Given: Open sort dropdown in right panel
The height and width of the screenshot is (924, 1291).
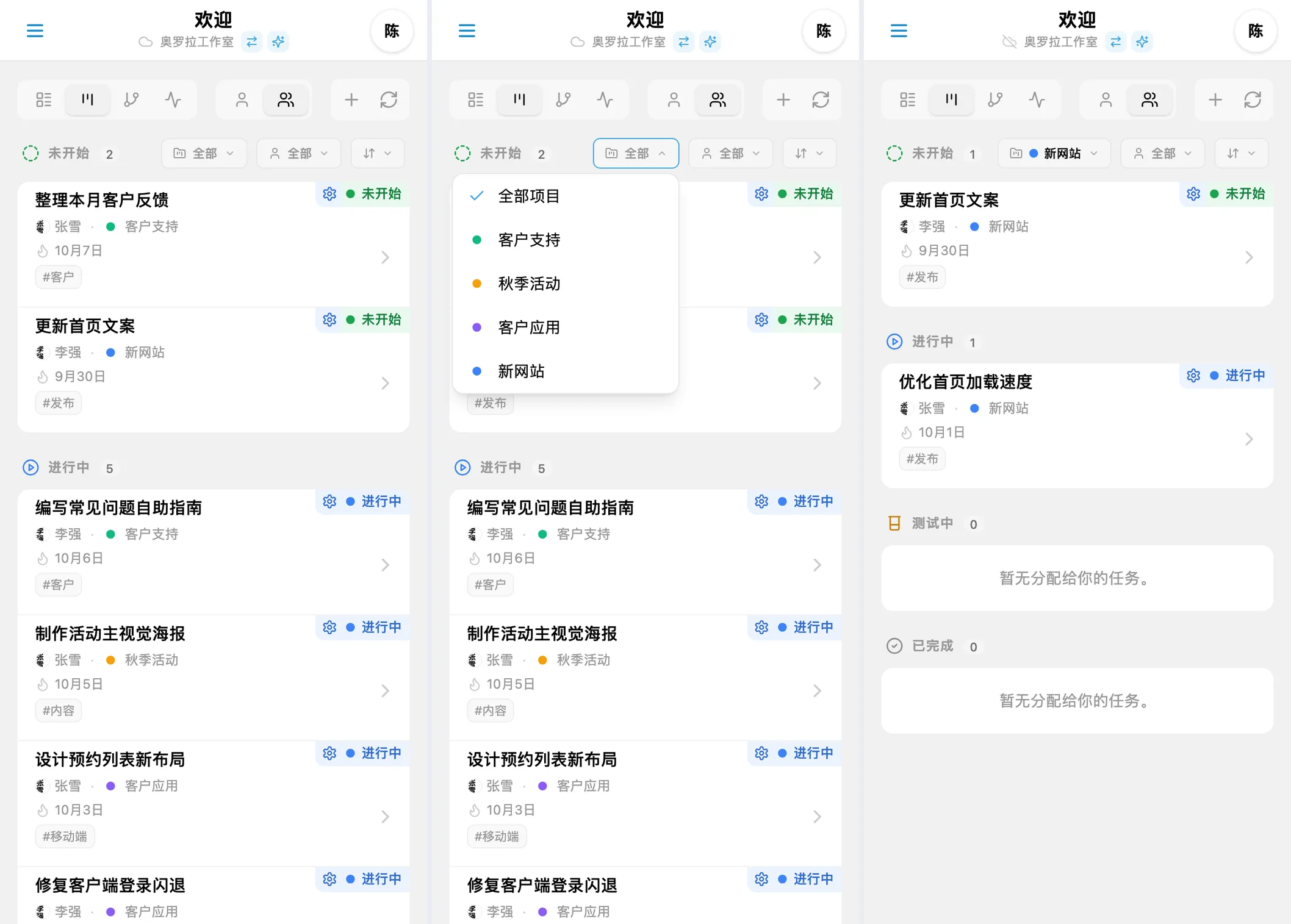Looking at the screenshot, I should point(1241,153).
